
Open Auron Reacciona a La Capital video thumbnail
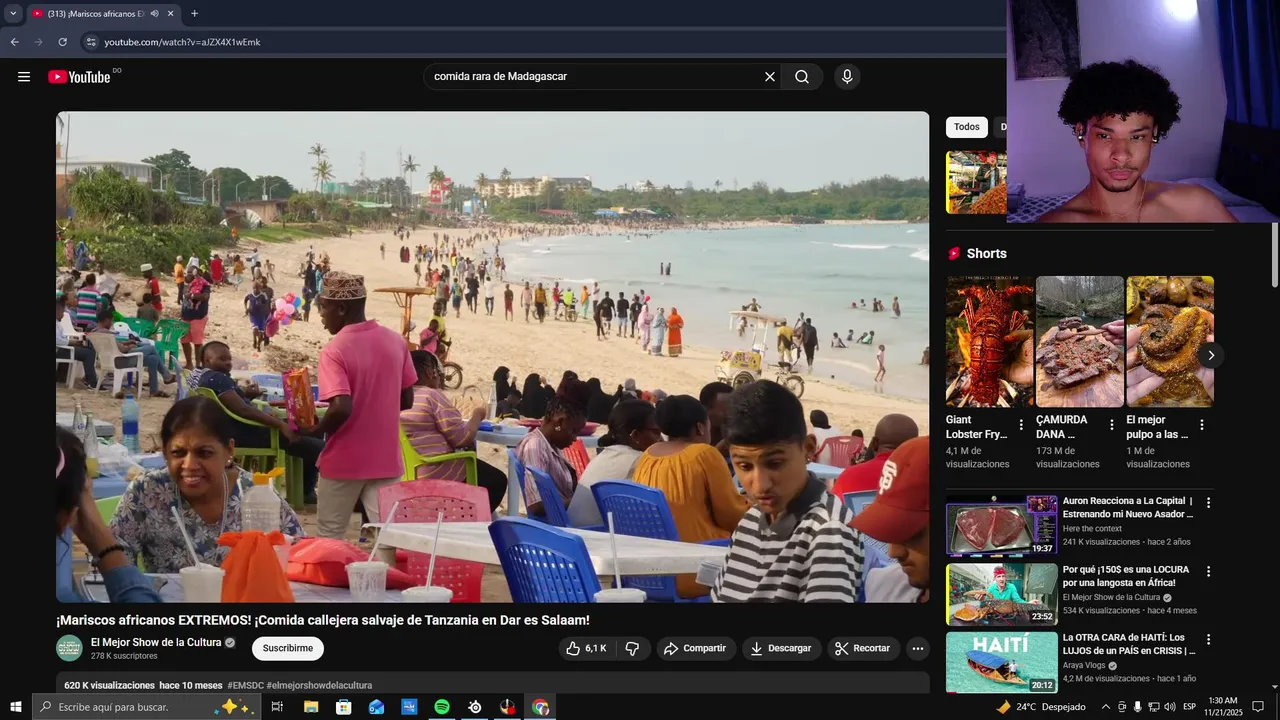1001,525
